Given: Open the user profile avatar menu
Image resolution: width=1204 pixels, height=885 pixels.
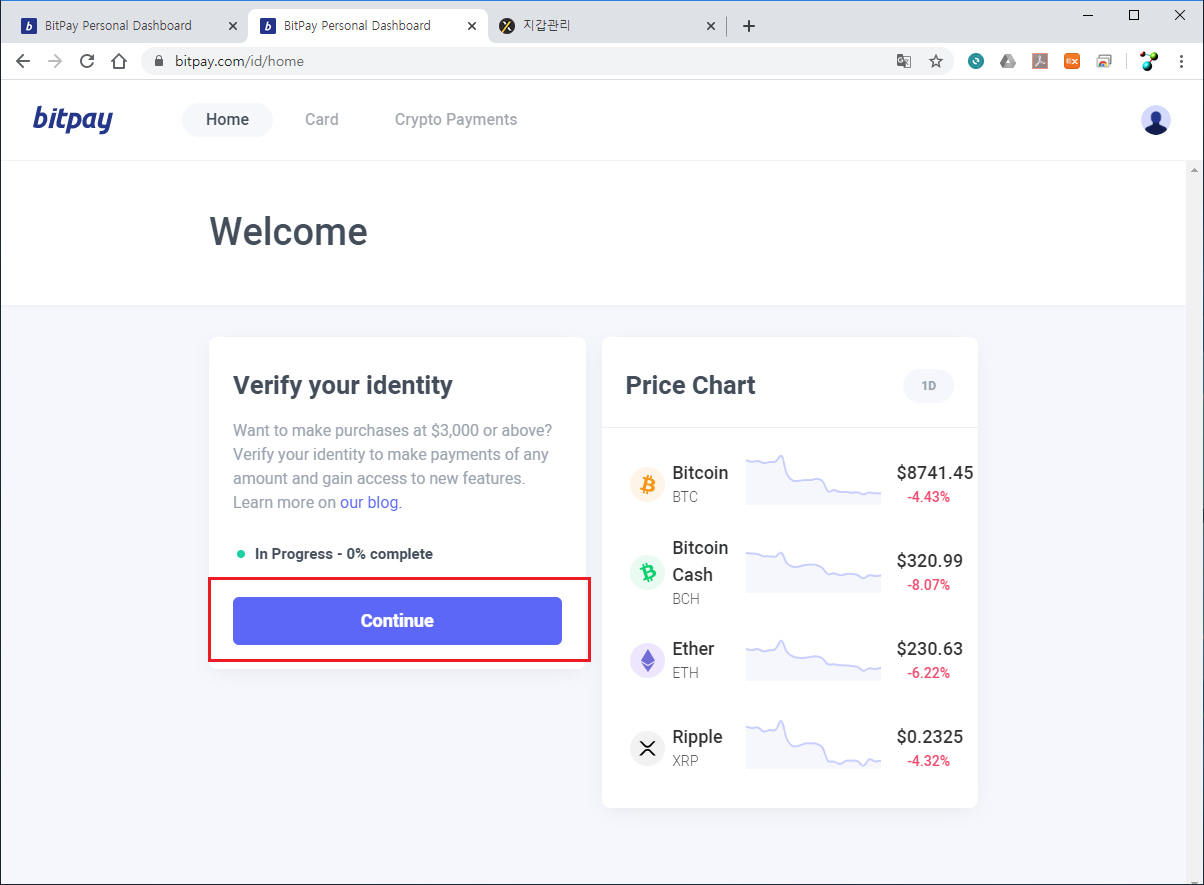Looking at the screenshot, I should pyautogui.click(x=1155, y=120).
